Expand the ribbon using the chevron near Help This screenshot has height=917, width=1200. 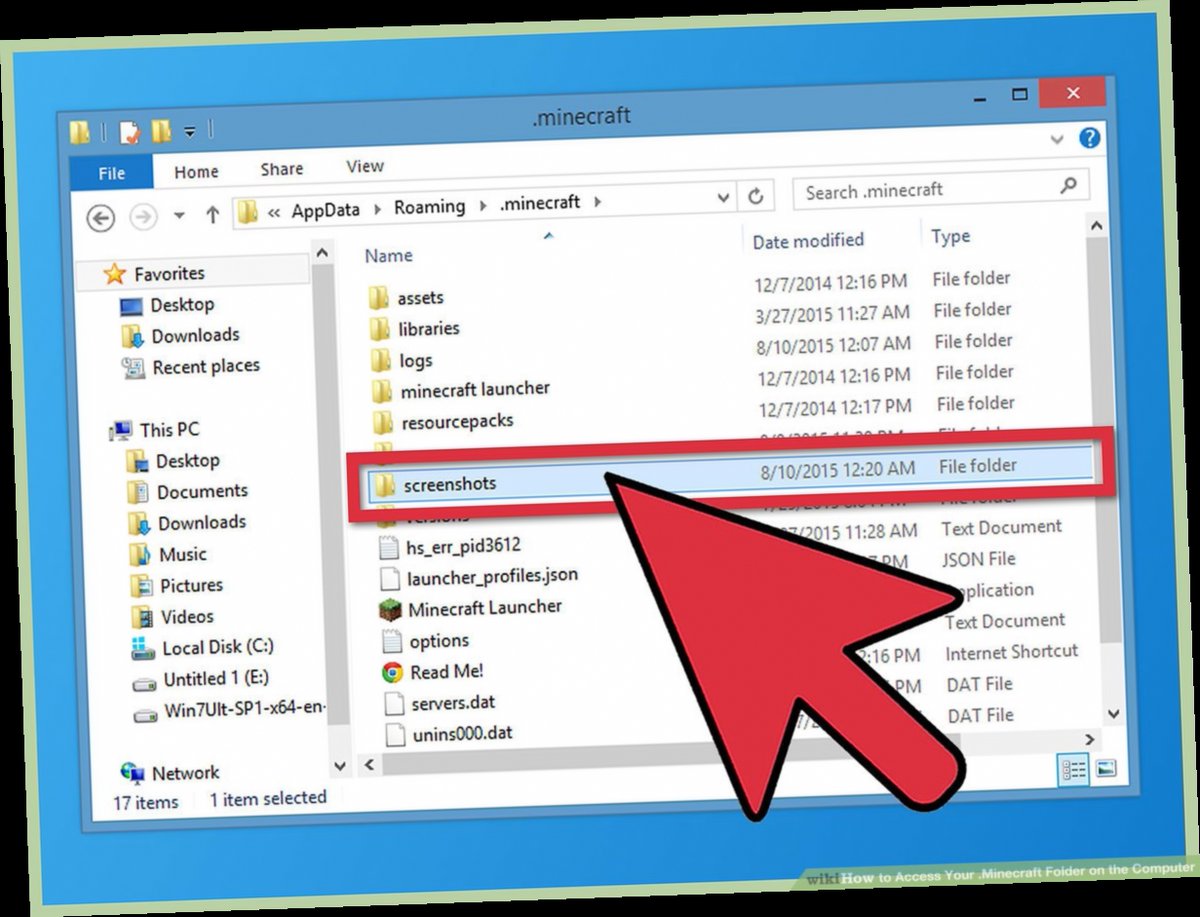click(1057, 140)
